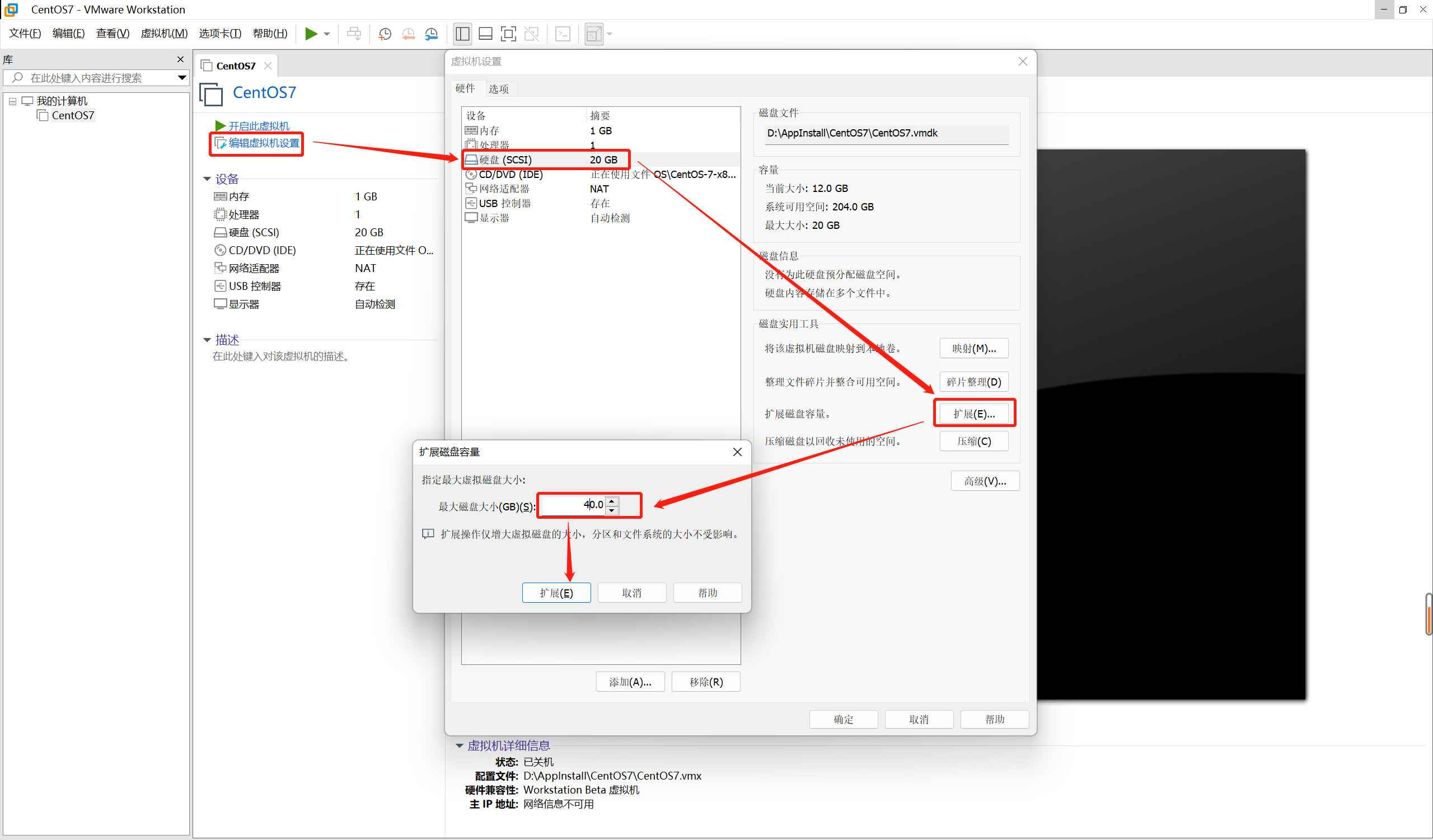Increase disk size with the up stepper

[612, 501]
